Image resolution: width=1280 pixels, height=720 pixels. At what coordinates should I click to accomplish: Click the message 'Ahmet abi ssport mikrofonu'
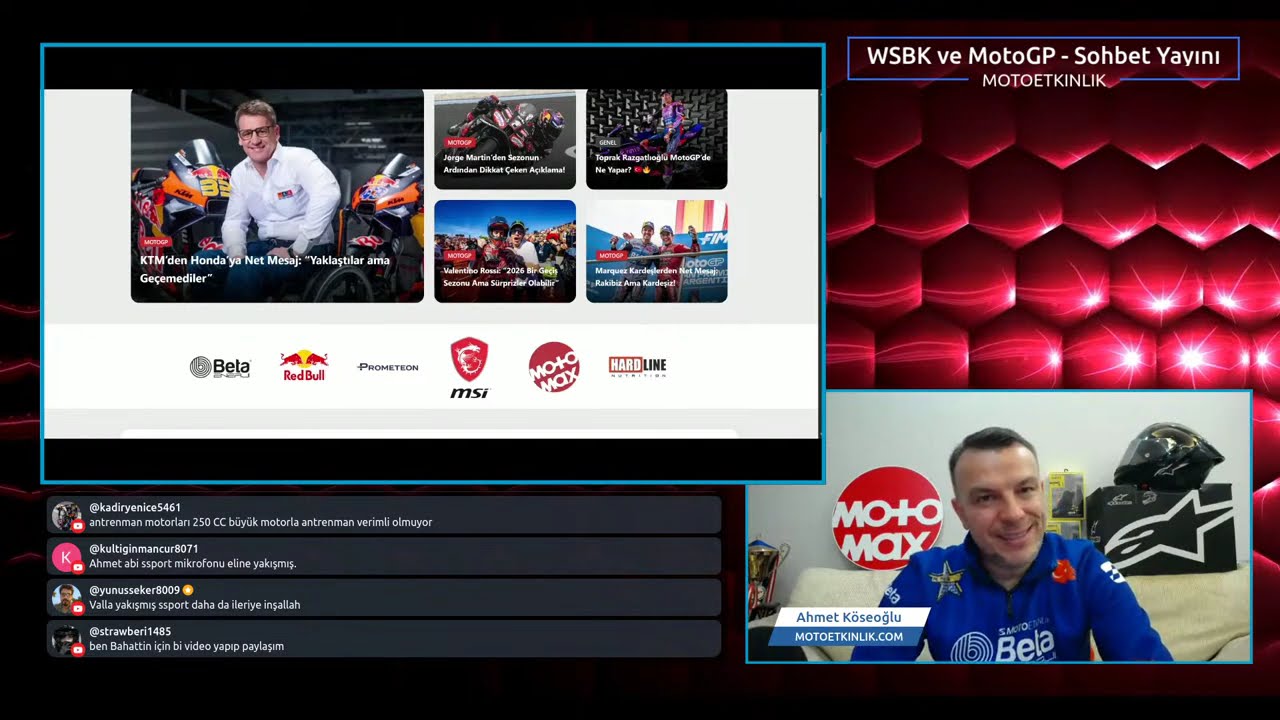pos(193,564)
